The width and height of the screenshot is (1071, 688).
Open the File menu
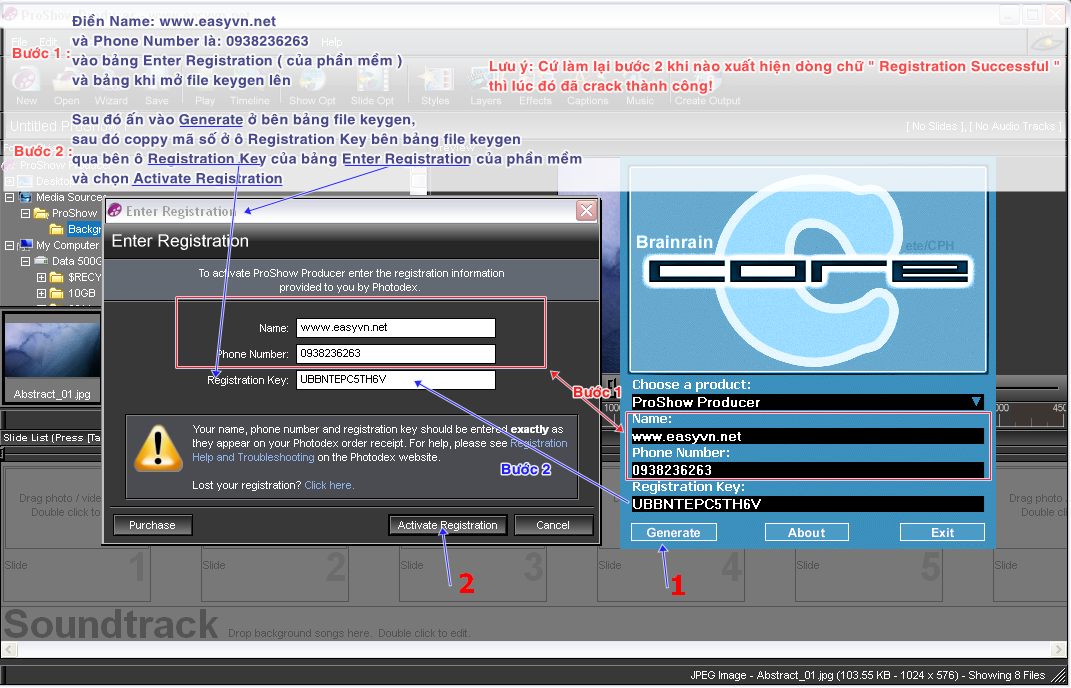[19, 42]
